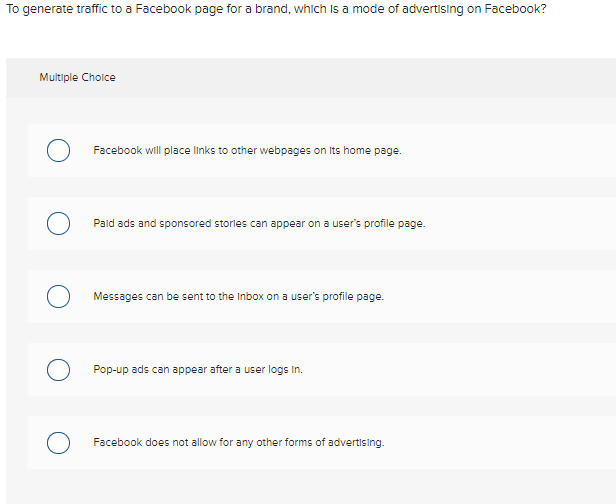The height and width of the screenshot is (504, 616).
Task: Click the text 'Facebook does not allow for any other forms'
Action: (238, 442)
